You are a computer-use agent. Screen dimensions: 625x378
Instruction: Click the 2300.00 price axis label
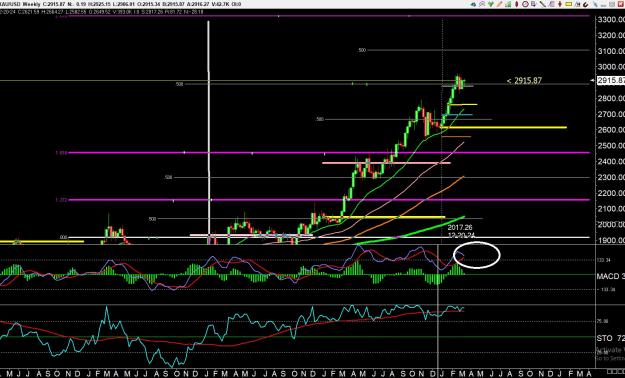611,177
